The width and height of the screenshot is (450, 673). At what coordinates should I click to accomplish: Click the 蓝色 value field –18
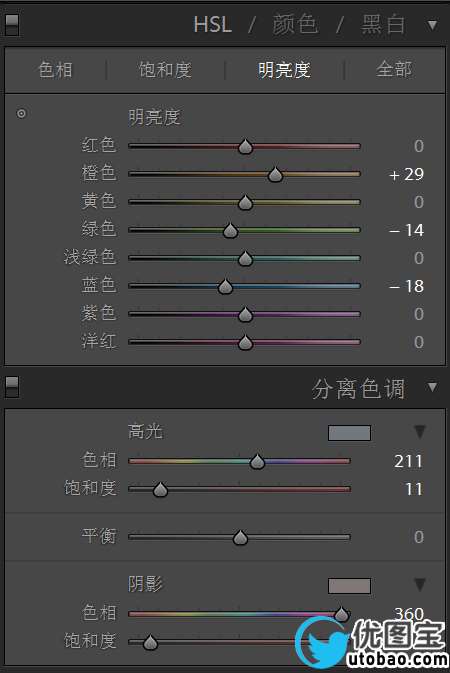coord(406,286)
